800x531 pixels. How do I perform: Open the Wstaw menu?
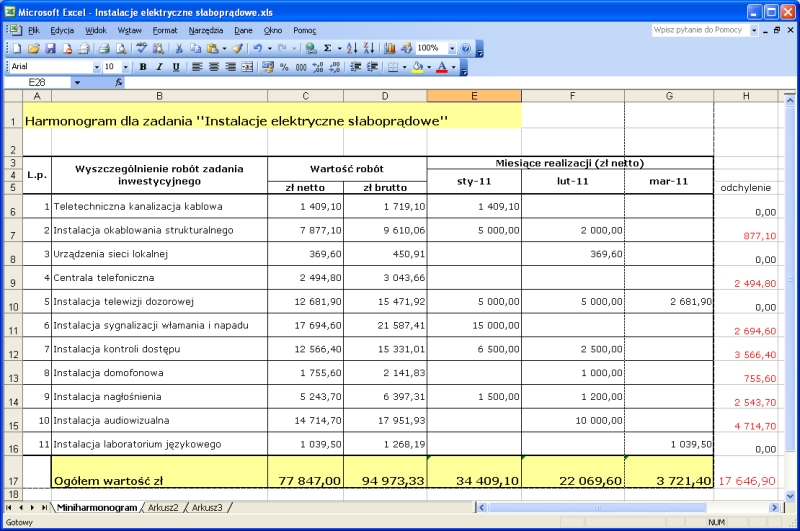click(129, 31)
